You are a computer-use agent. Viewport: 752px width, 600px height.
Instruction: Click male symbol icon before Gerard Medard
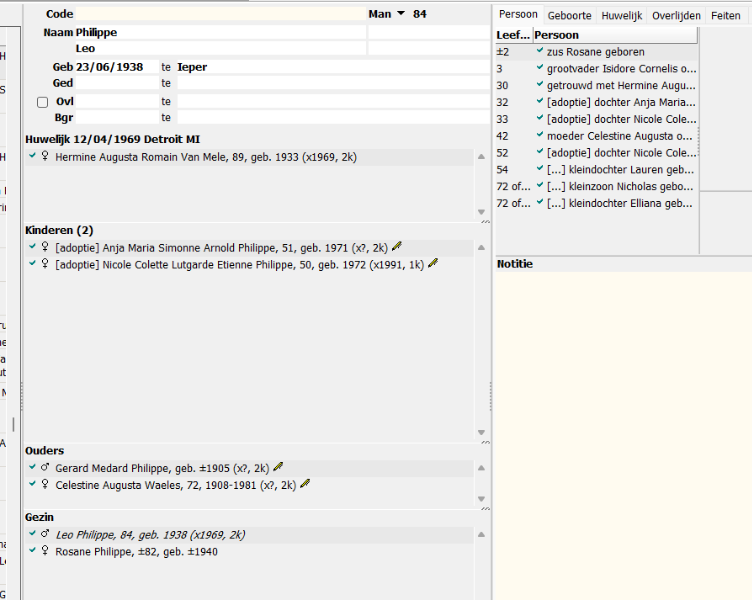(45, 468)
